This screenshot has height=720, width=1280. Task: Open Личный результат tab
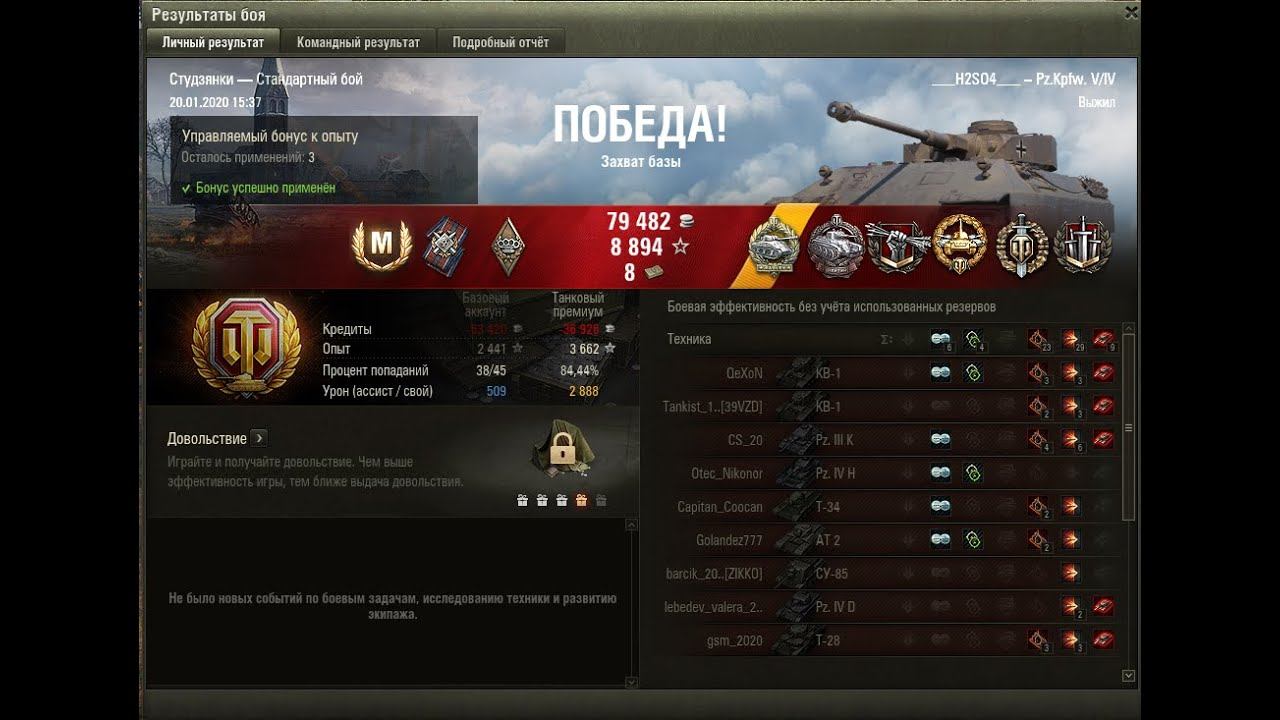point(213,43)
